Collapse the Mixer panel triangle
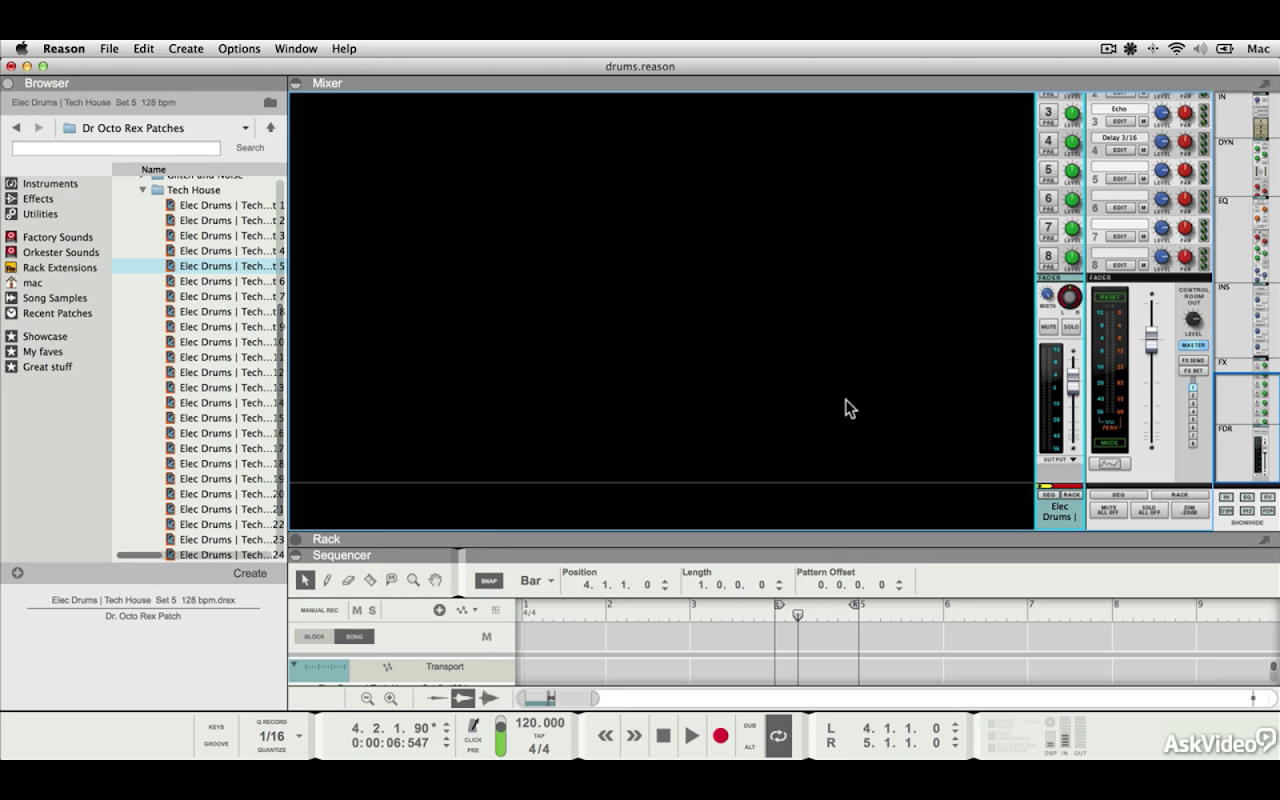Image resolution: width=1280 pixels, height=800 pixels. tap(297, 84)
